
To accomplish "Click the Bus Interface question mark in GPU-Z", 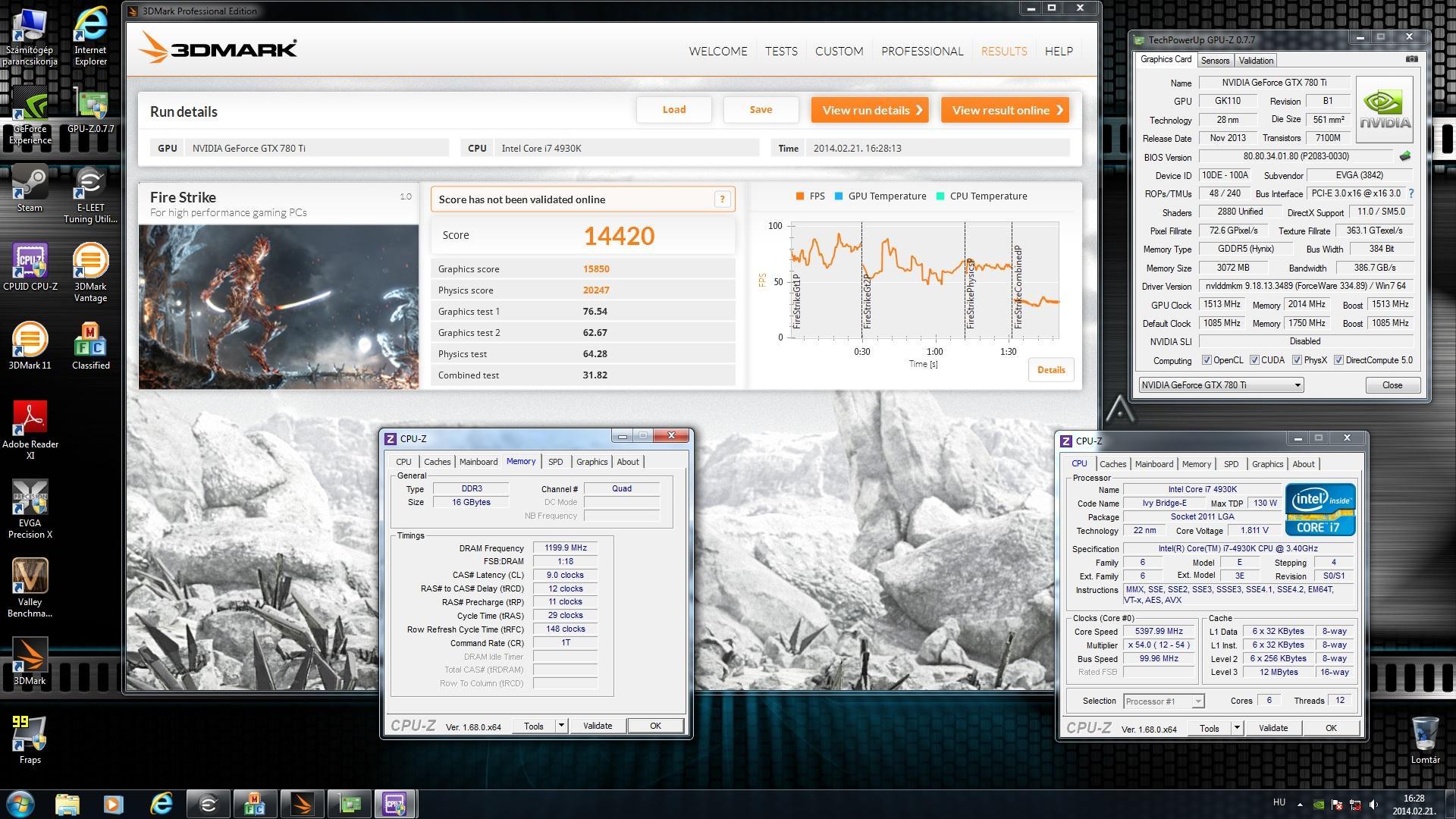I will click(1411, 193).
